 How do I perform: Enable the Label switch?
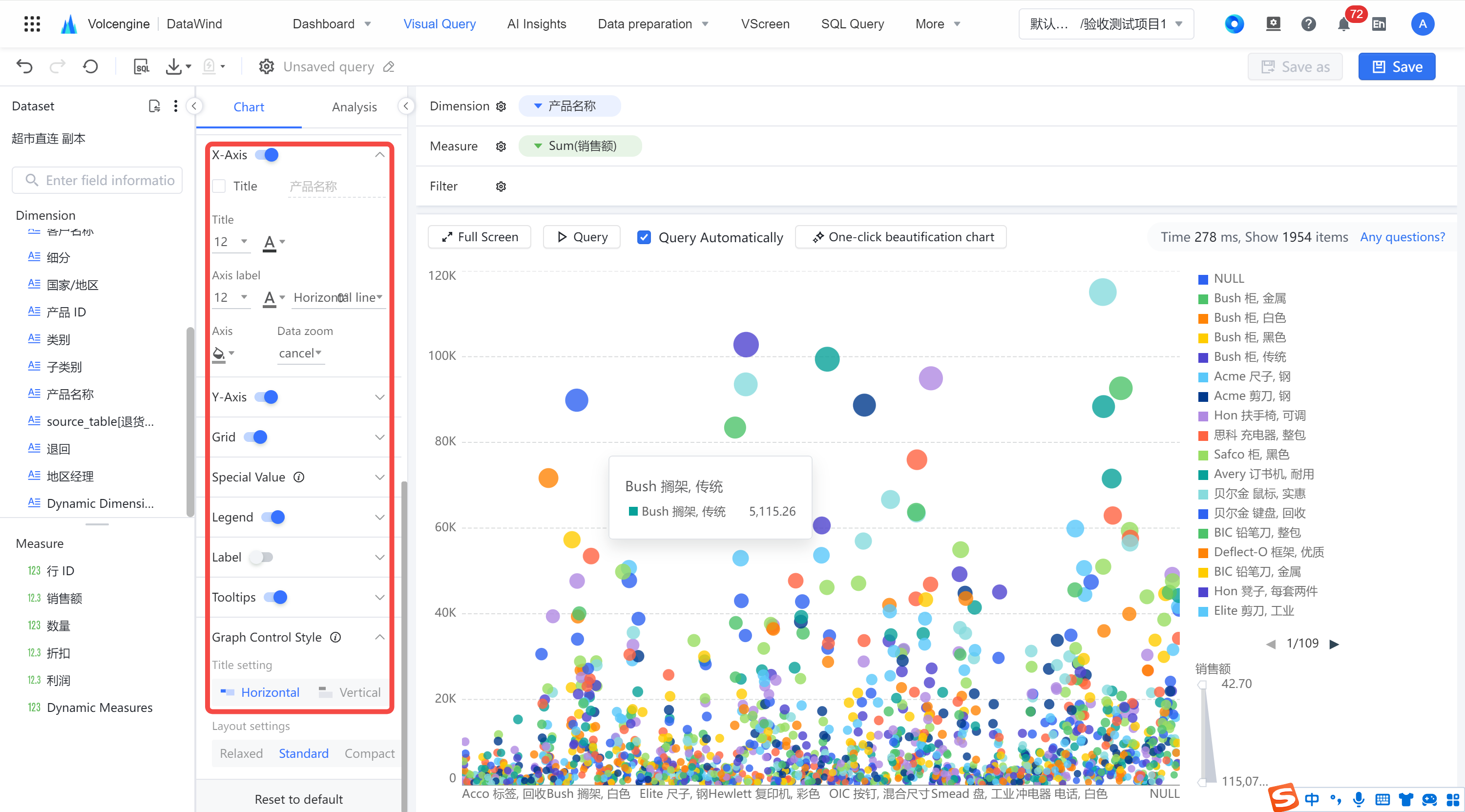(261, 557)
